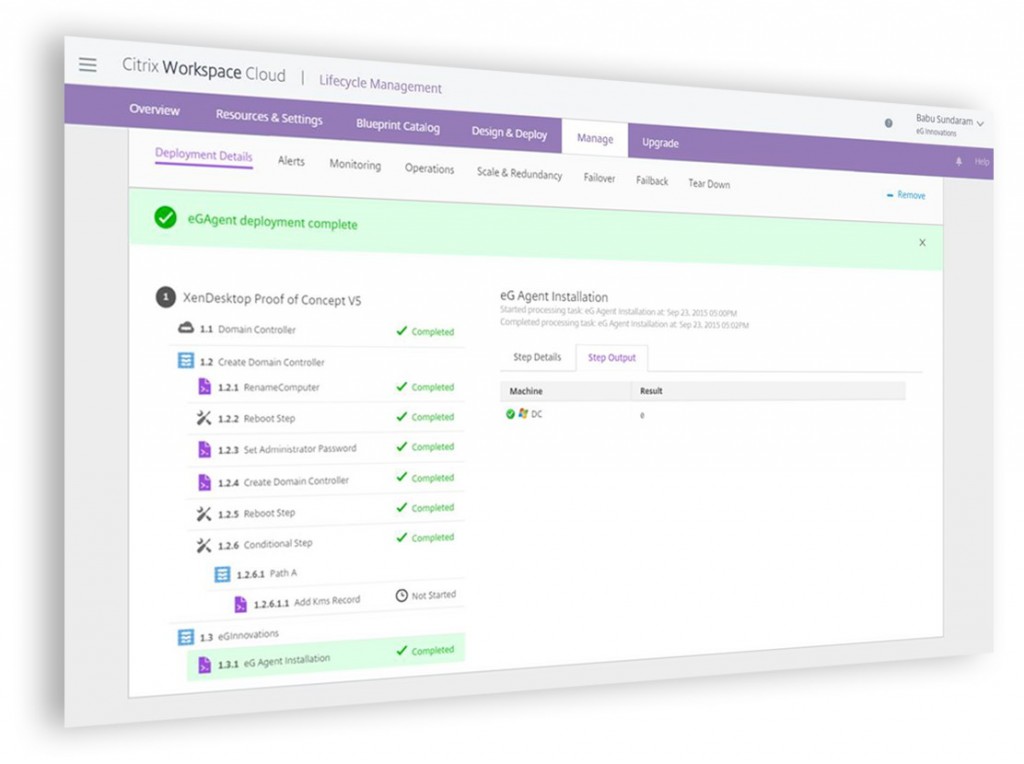Click script icon for Add Kms Record
This screenshot has width=1024, height=764.
coord(241,604)
